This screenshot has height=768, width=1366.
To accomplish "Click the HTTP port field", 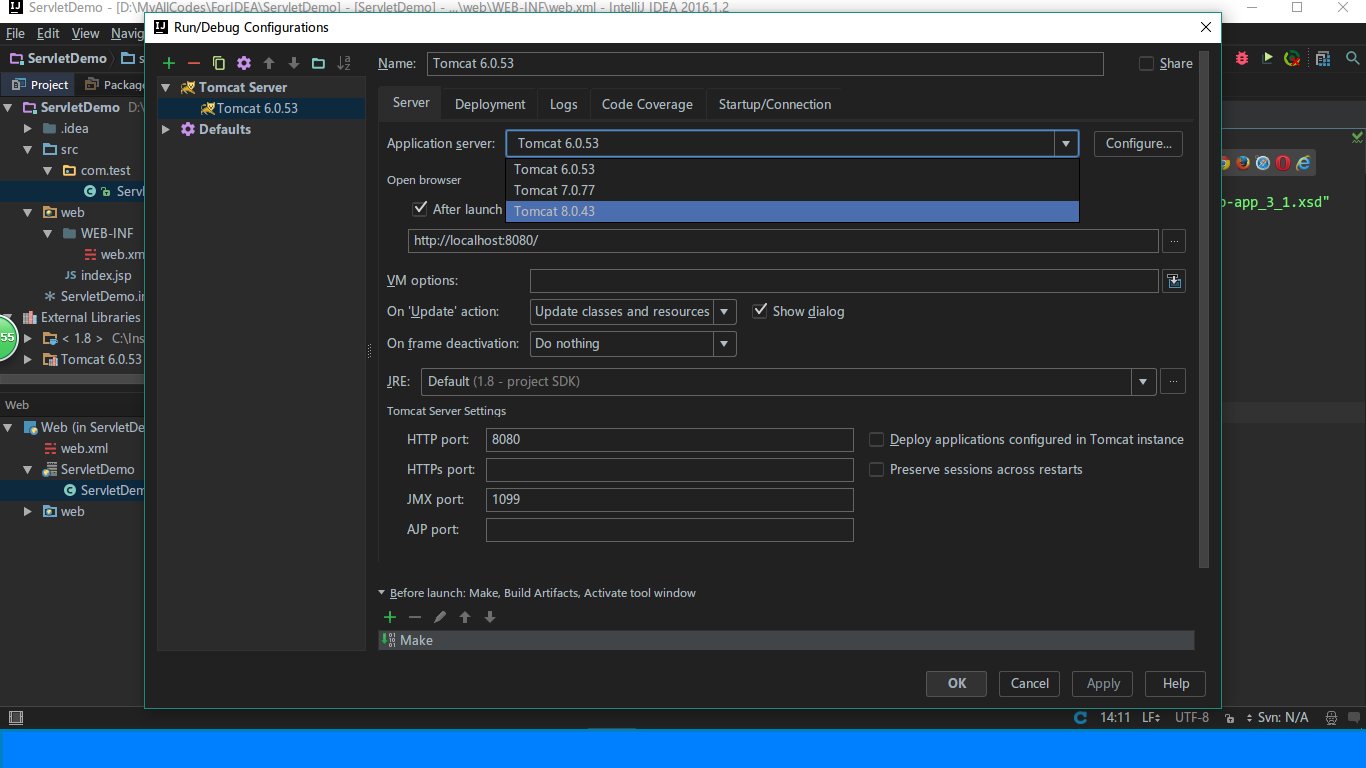I will 670,439.
